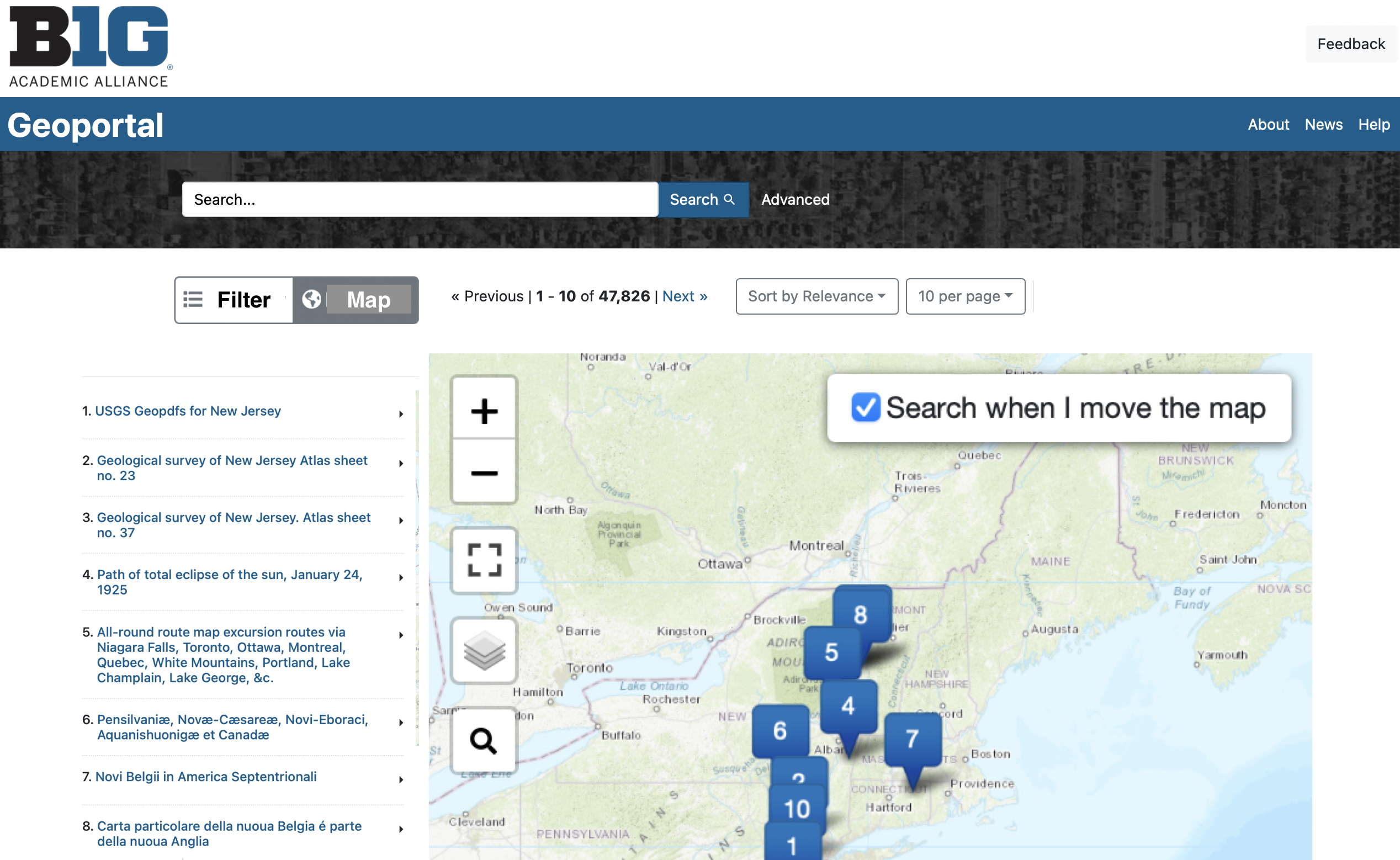The width and height of the screenshot is (1400, 860).
Task: Expand result 1 USGS Geopdfs arrow
Action: pyautogui.click(x=401, y=414)
